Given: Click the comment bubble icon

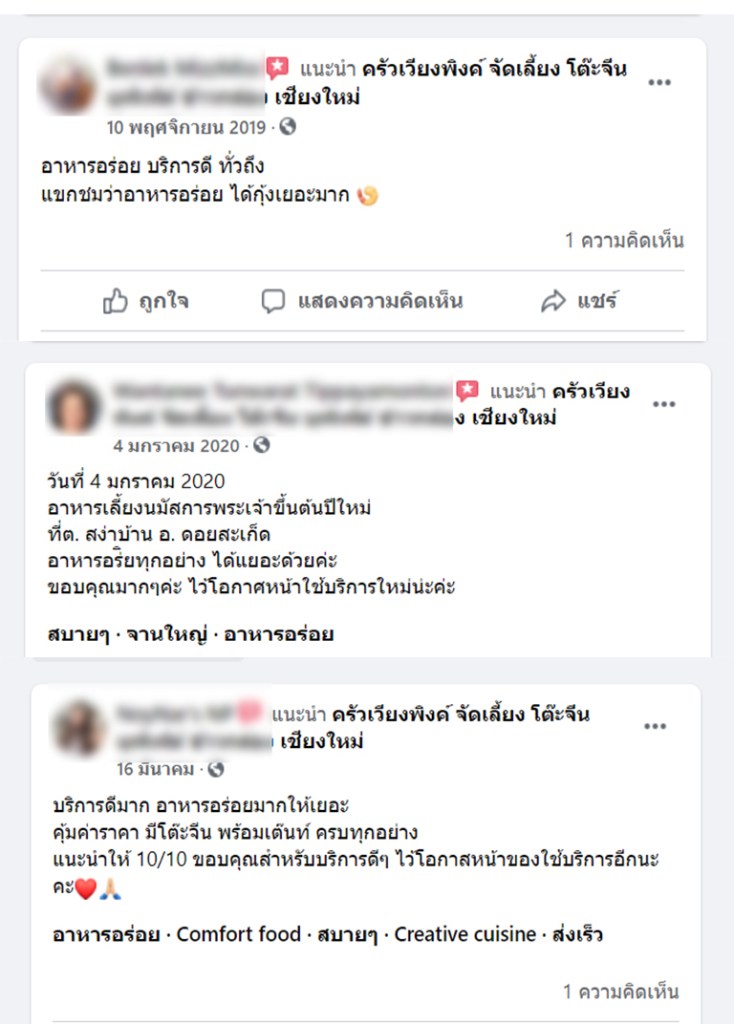Looking at the screenshot, I should coord(273,301).
